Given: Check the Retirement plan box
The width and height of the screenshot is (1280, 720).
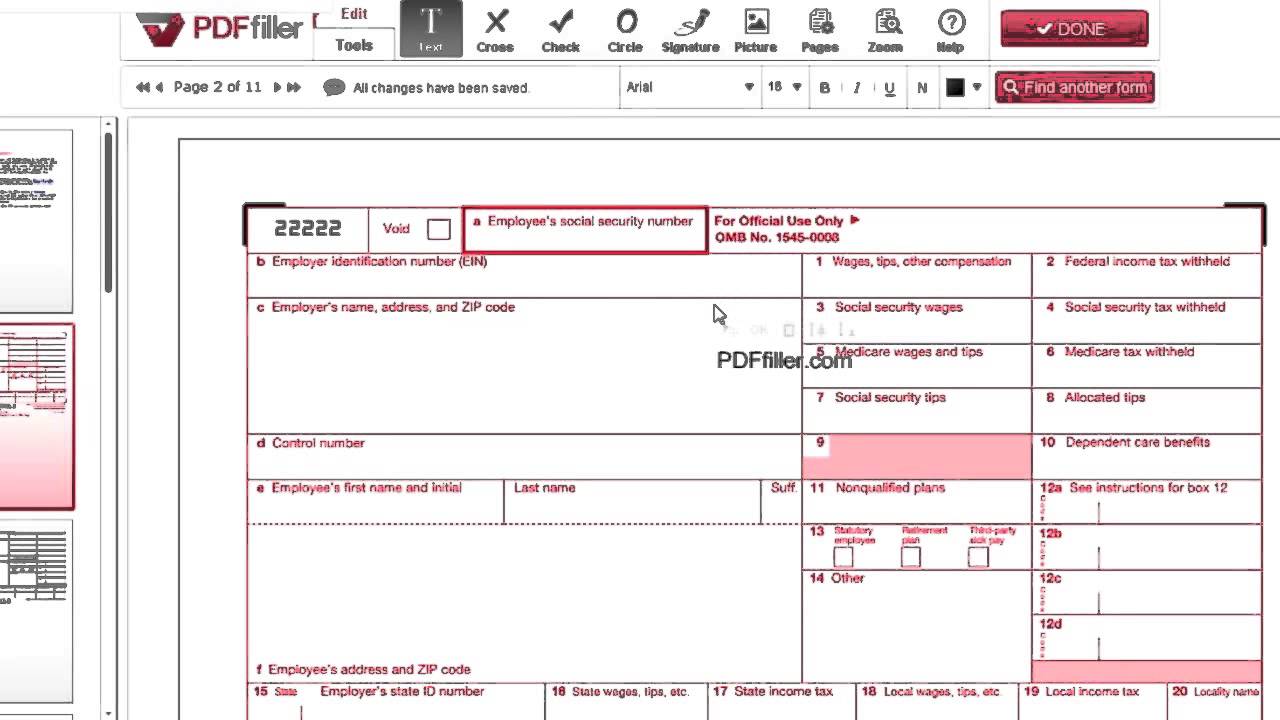Looking at the screenshot, I should coord(910,557).
